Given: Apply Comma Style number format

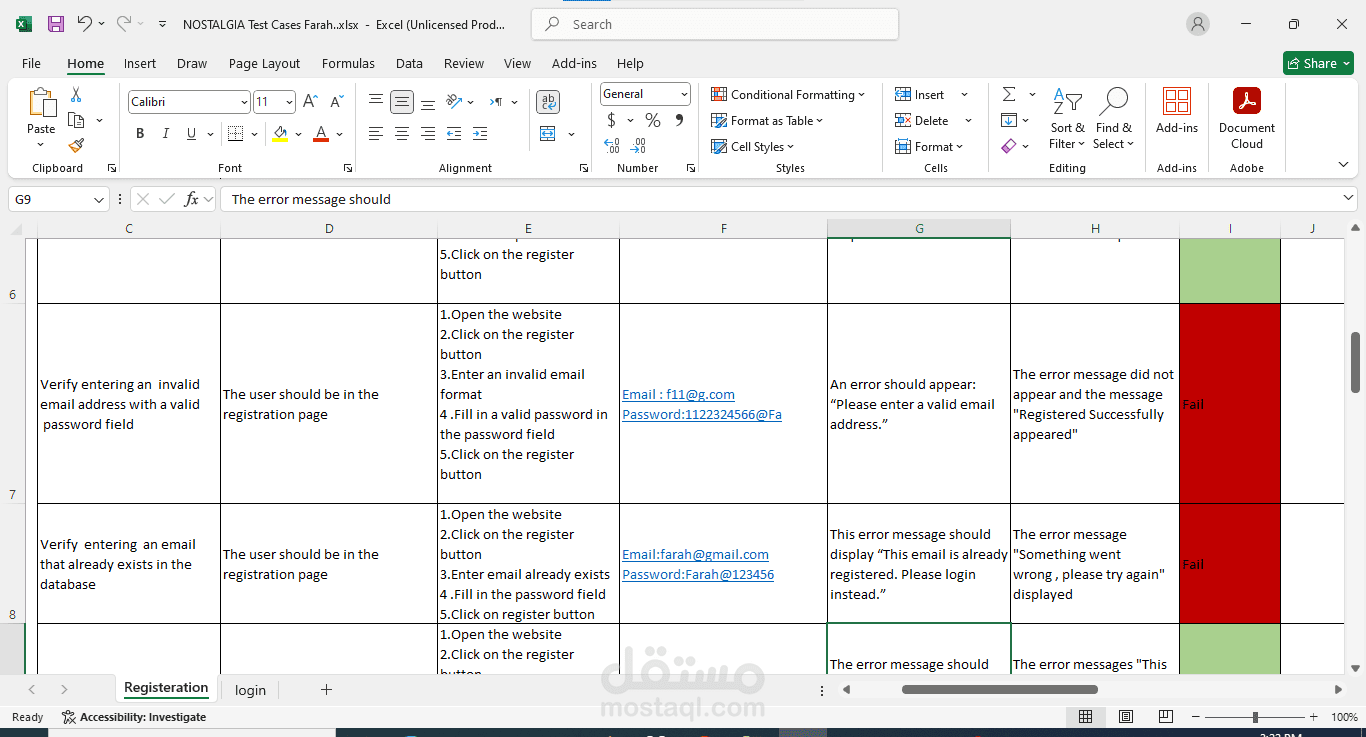Looking at the screenshot, I should coord(680,121).
